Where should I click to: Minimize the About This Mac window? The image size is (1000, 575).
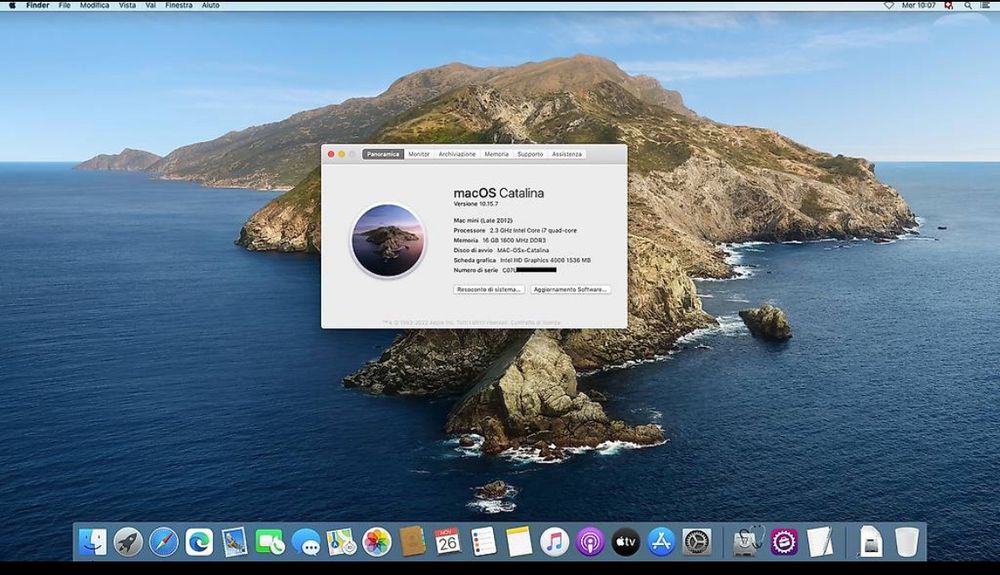coord(342,154)
